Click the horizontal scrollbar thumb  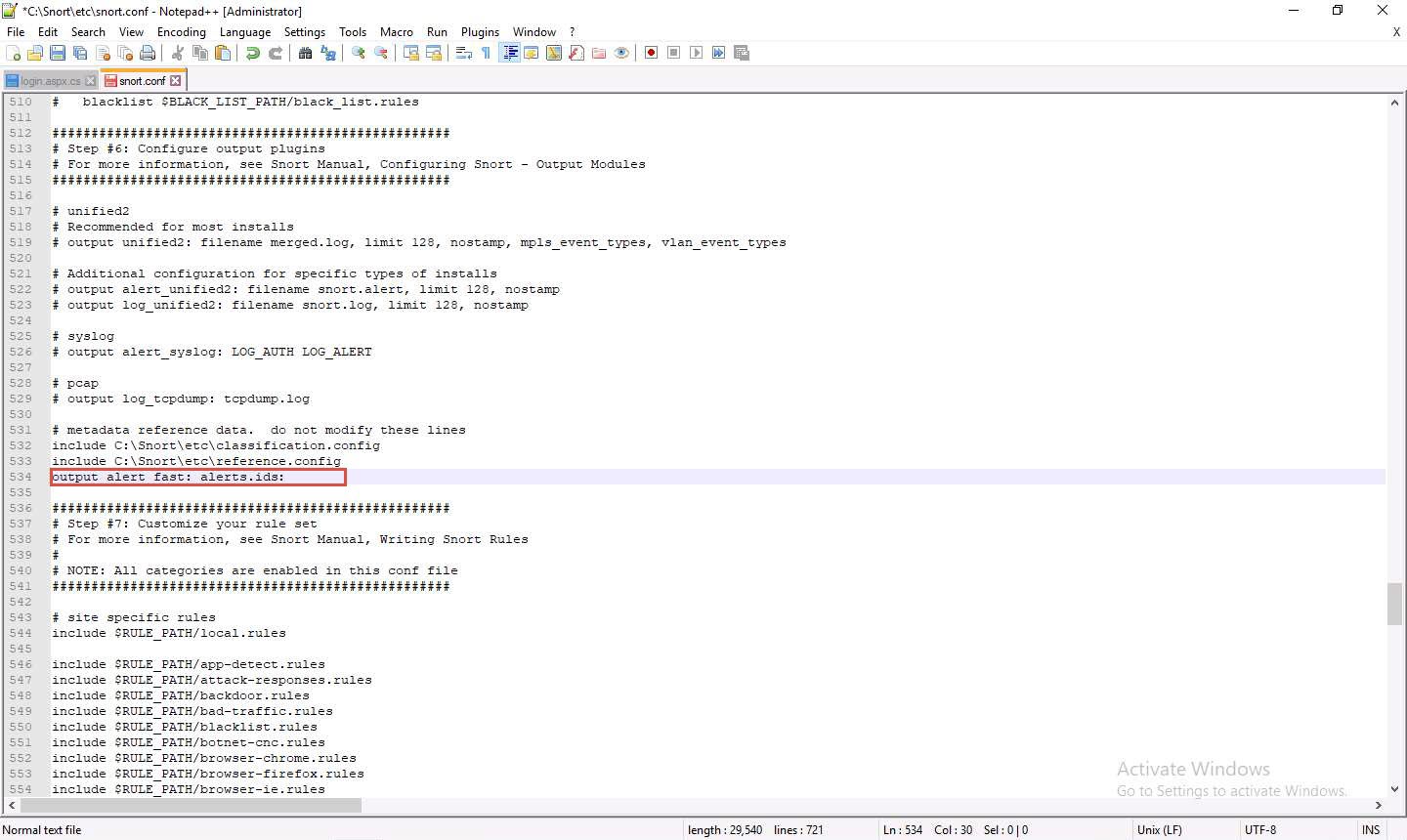191,806
